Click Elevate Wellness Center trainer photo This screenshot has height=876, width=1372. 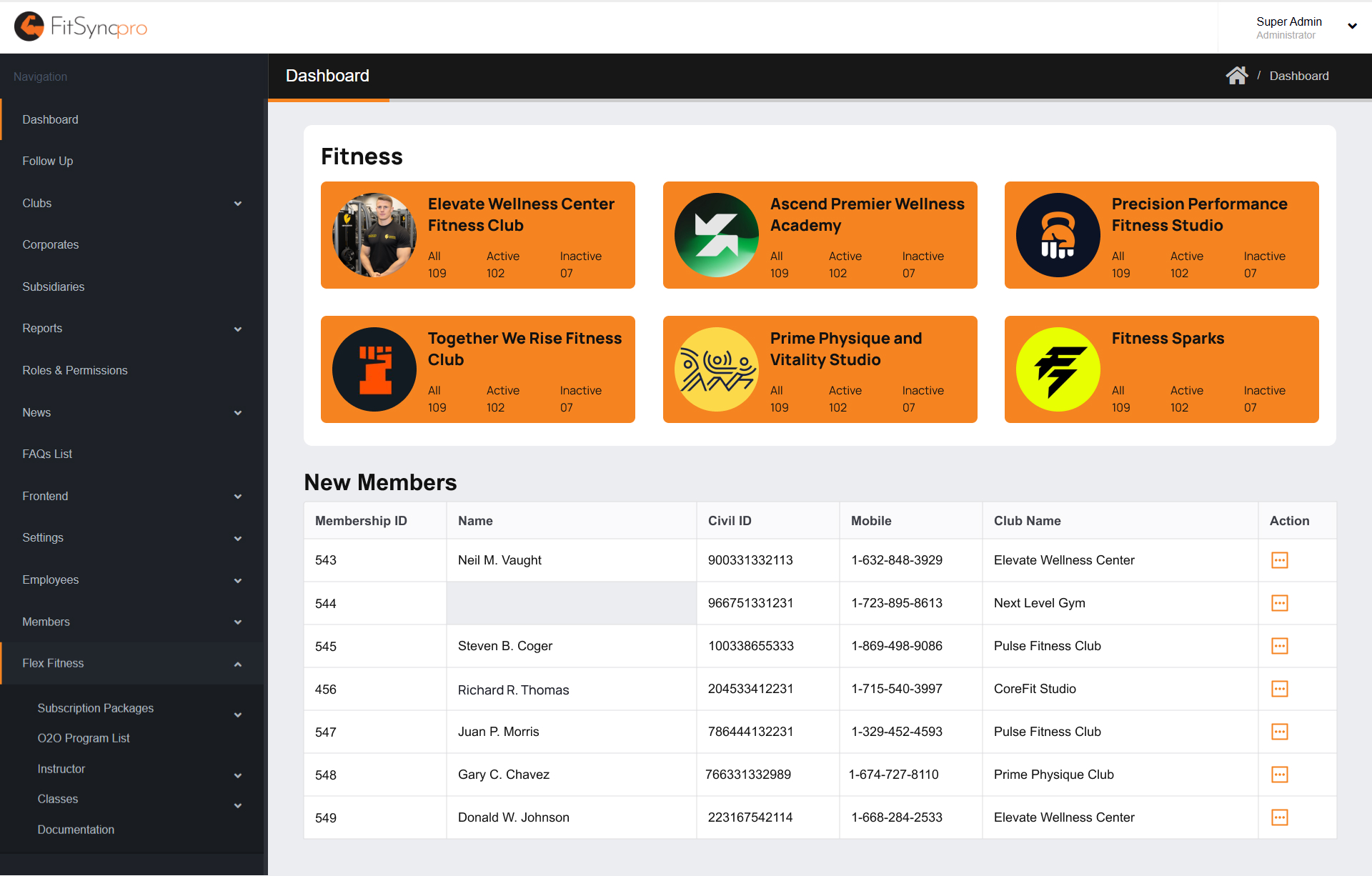pos(374,235)
